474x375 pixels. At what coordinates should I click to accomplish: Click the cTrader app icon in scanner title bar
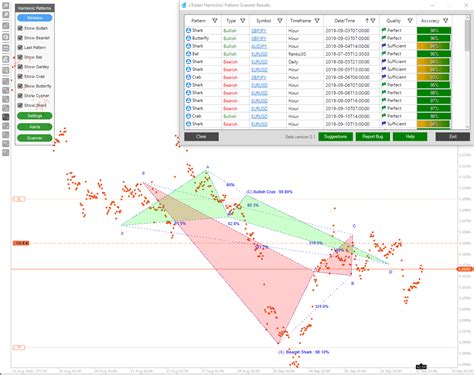point(184,5)
